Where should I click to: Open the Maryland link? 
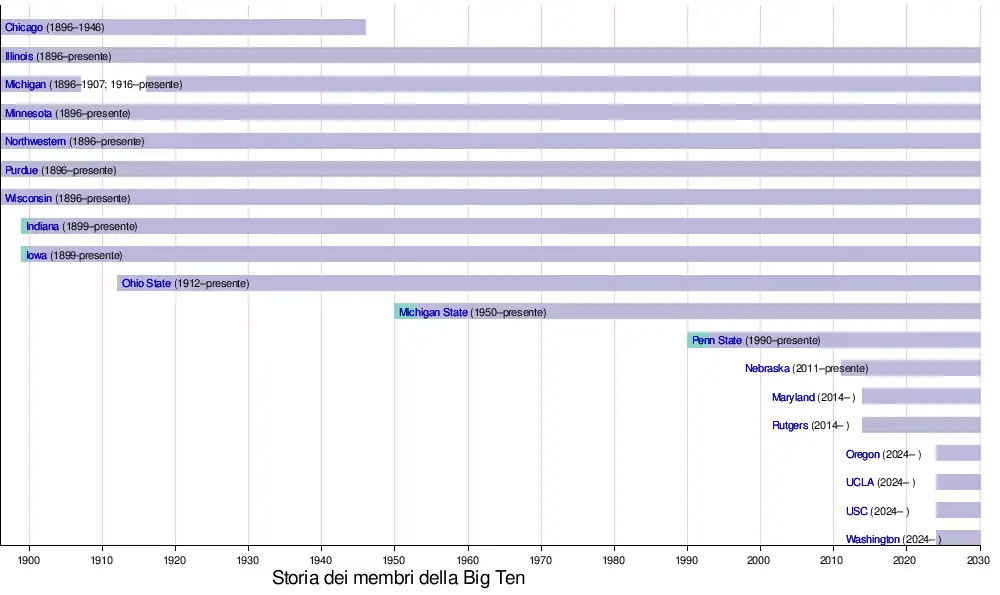point(793,397)
